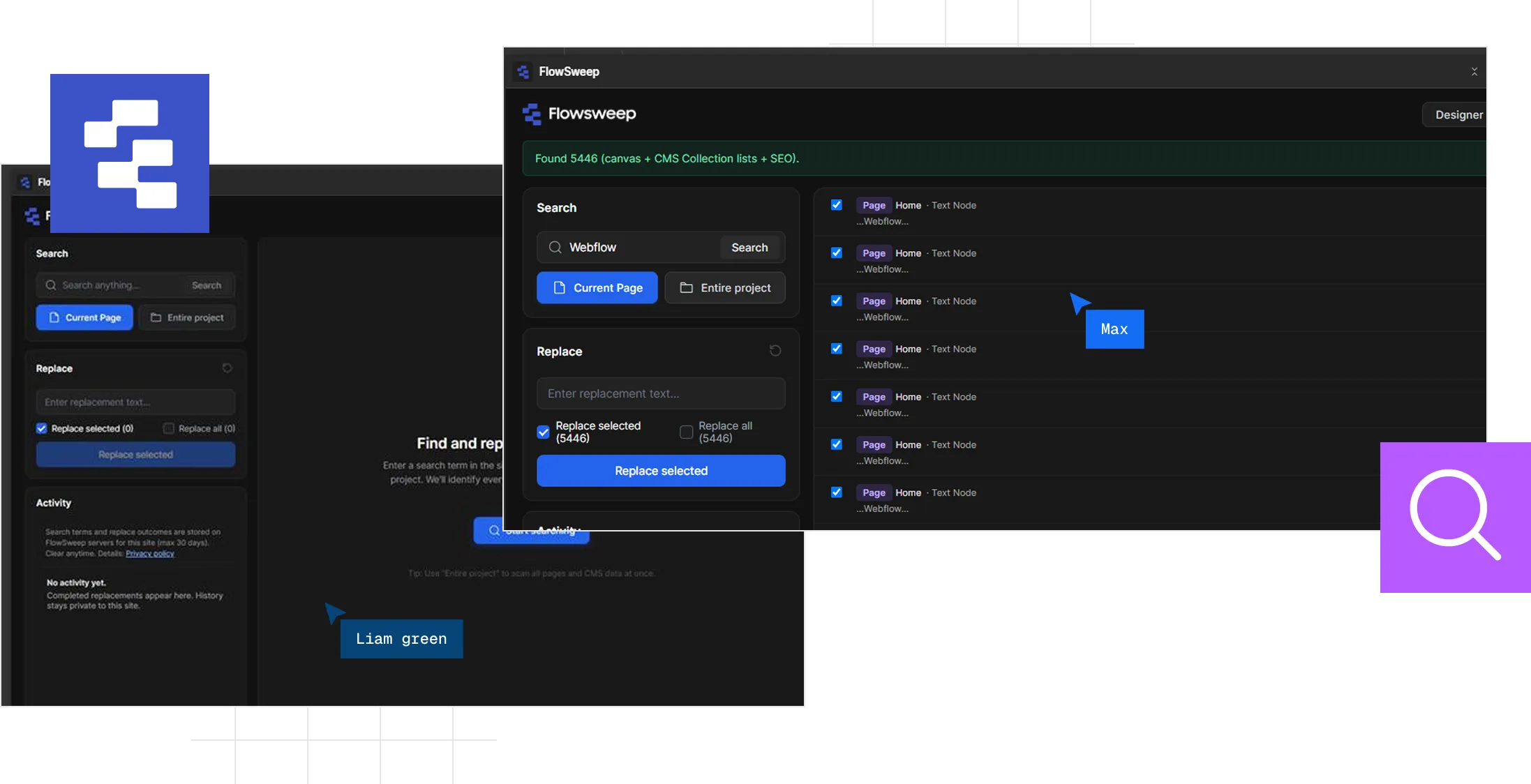
Task: Switch scope to Entire project
Action: 725,288
